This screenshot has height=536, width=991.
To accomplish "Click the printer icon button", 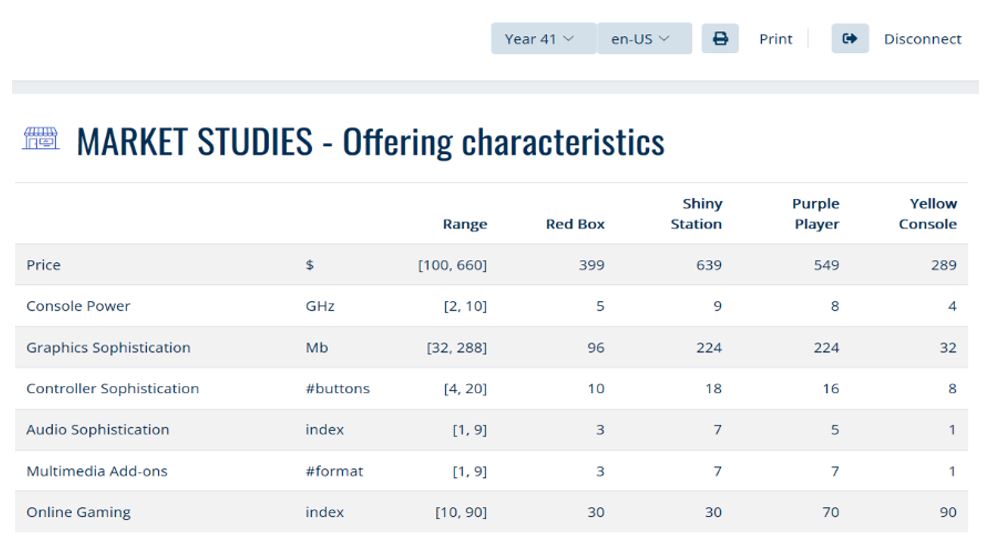I will pyautogui.click(x=720, y=39).
